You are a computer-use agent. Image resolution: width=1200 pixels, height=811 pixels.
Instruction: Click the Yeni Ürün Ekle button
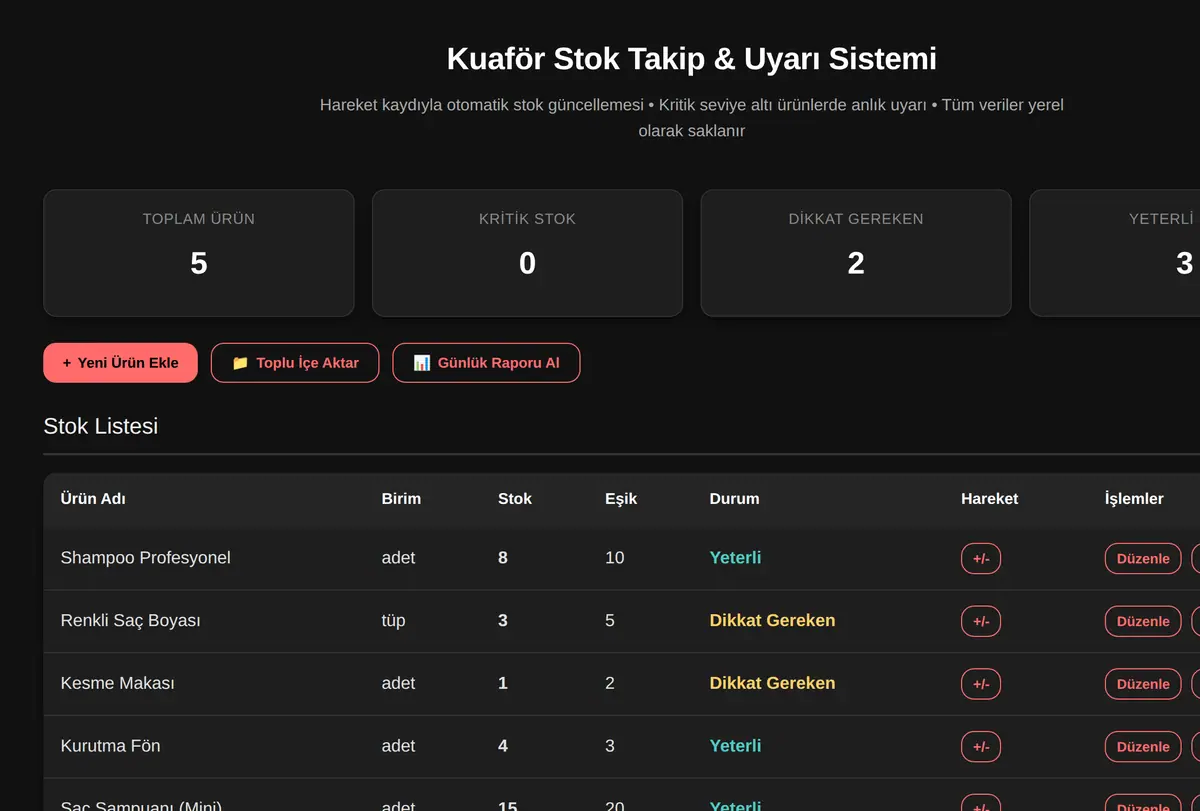120,363
